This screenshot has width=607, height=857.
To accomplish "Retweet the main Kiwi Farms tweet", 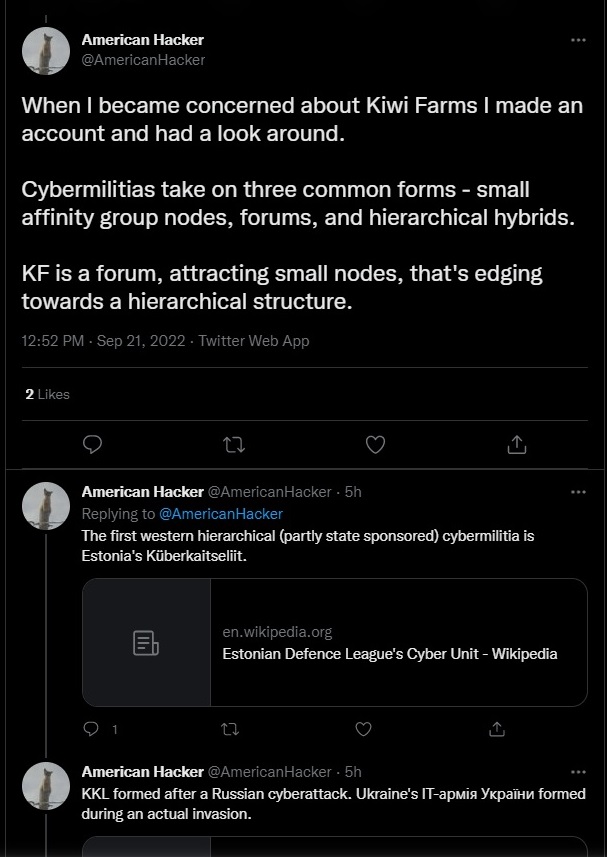I will coord(234,444).
